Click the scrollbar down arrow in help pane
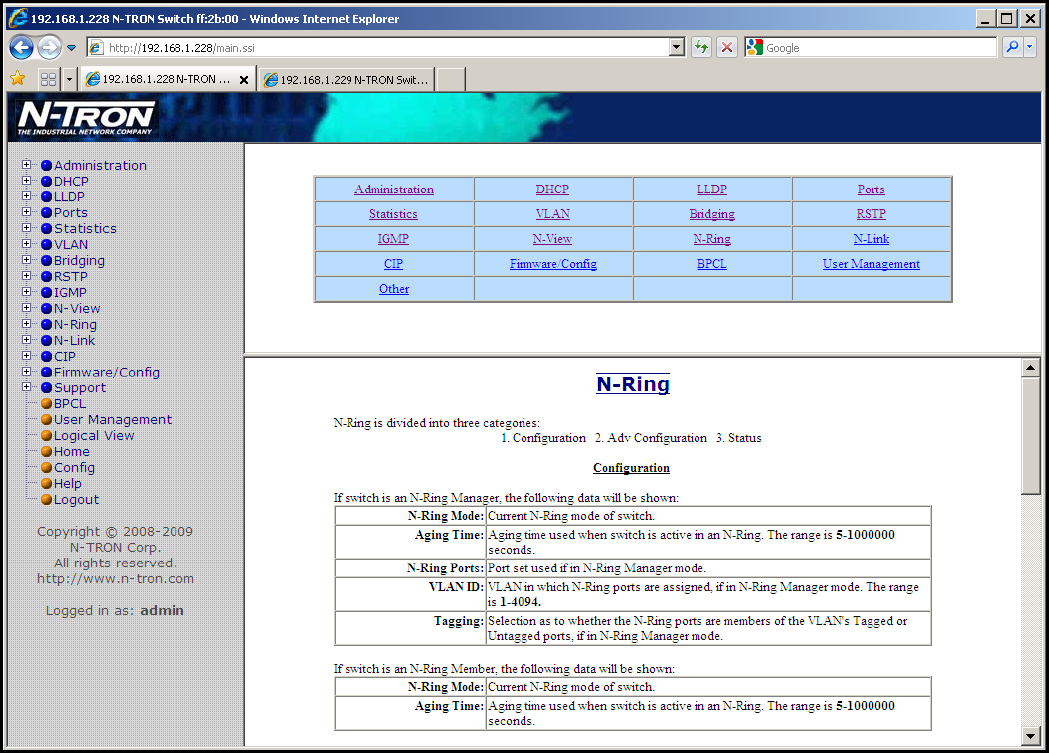Image resolution: width=1049 pixels, height=753 pixels. (x=1031, y=736)
